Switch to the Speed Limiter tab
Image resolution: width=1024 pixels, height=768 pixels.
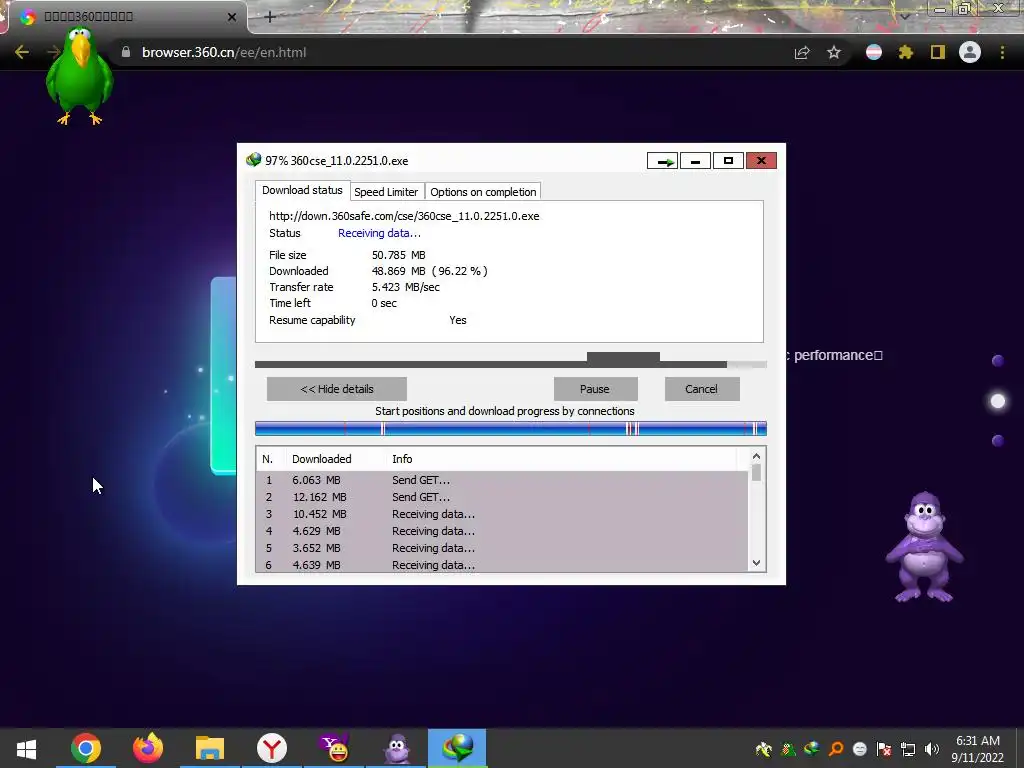[386, 192]
